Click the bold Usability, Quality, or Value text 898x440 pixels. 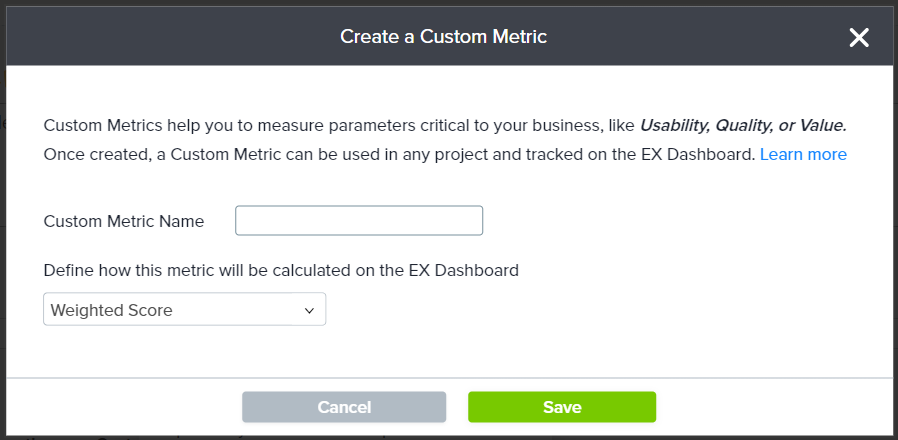click(743, 125)
